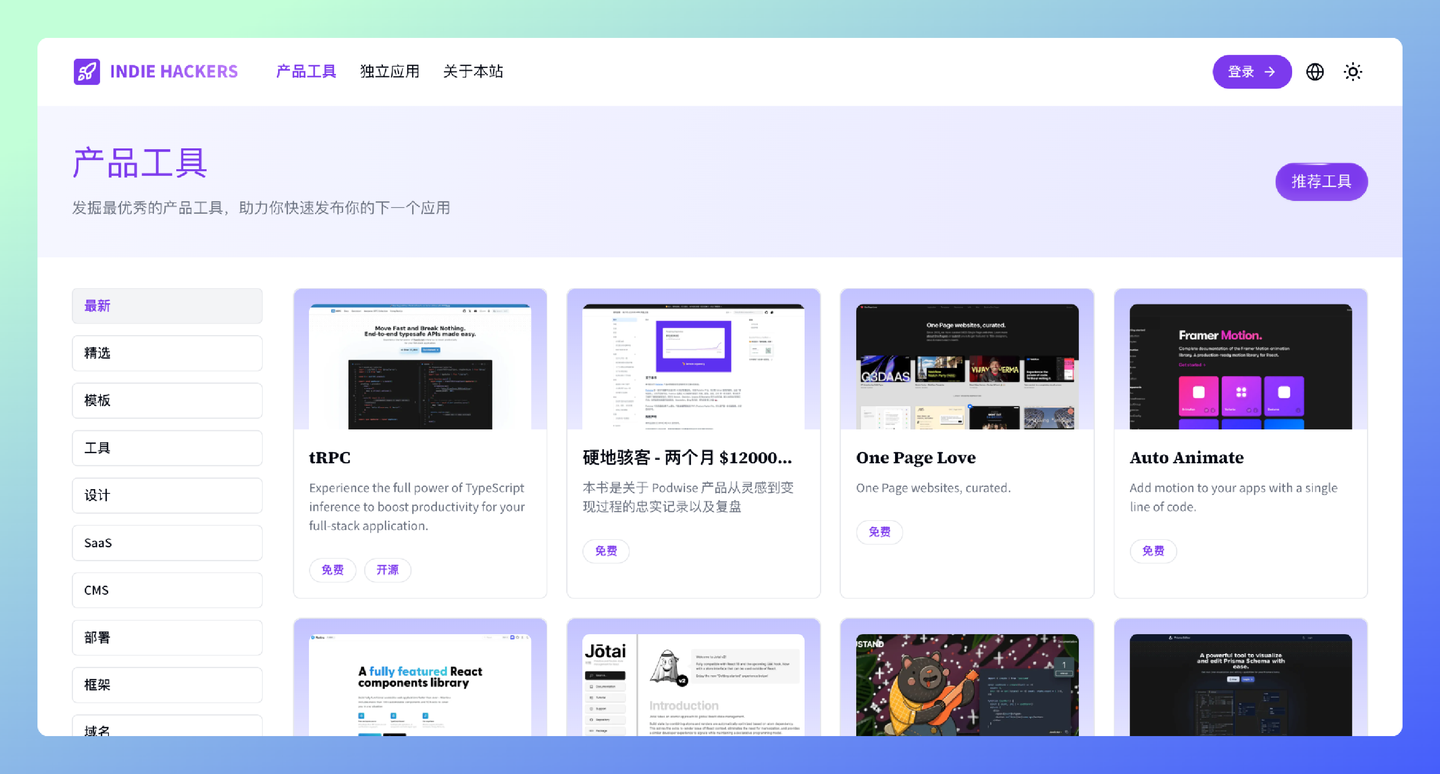Open the bear with guitar thumbnail
The image size is (1440, 774).
(x=967, y=685)
